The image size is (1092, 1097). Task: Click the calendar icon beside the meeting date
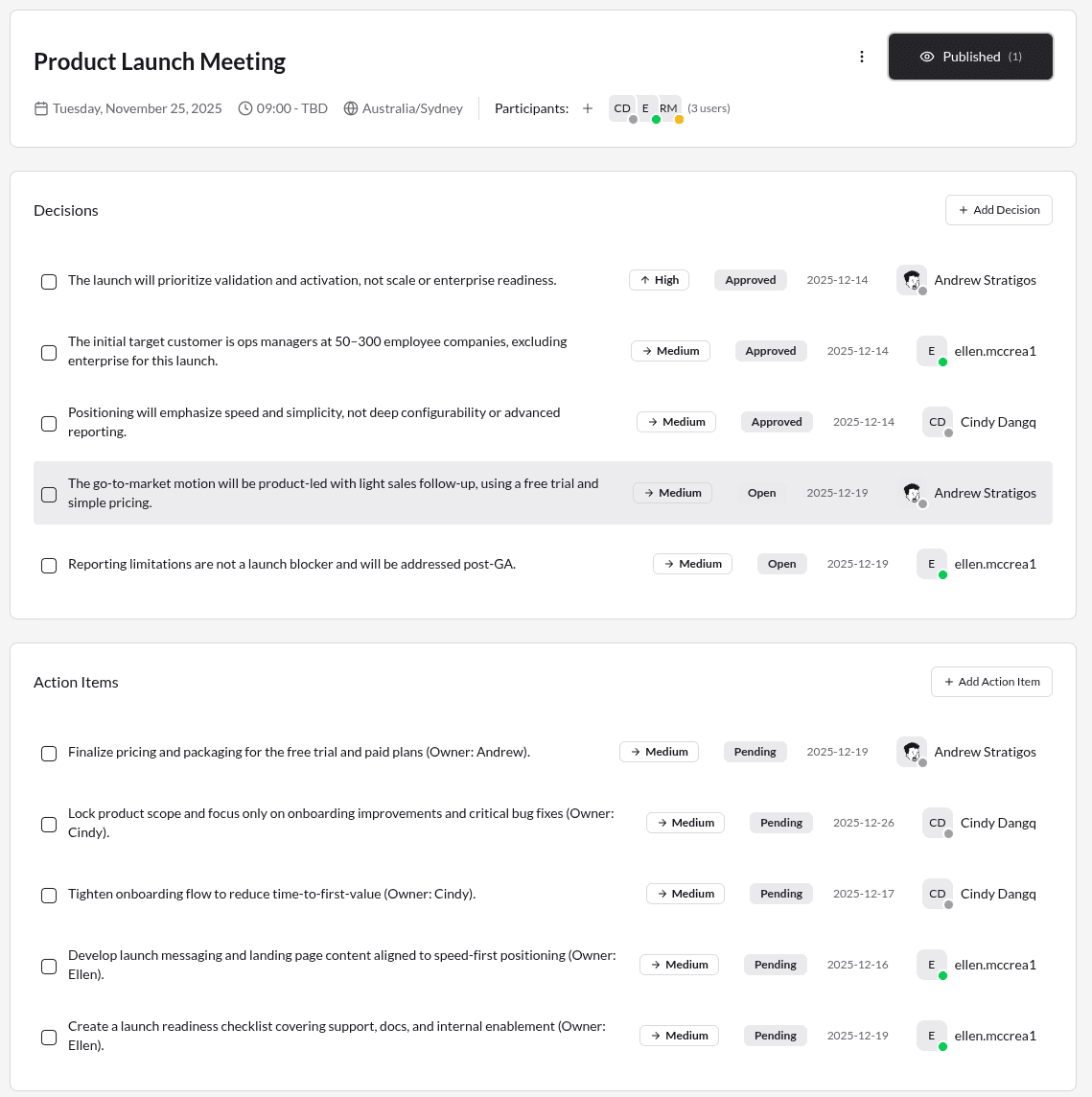[40, 108]
